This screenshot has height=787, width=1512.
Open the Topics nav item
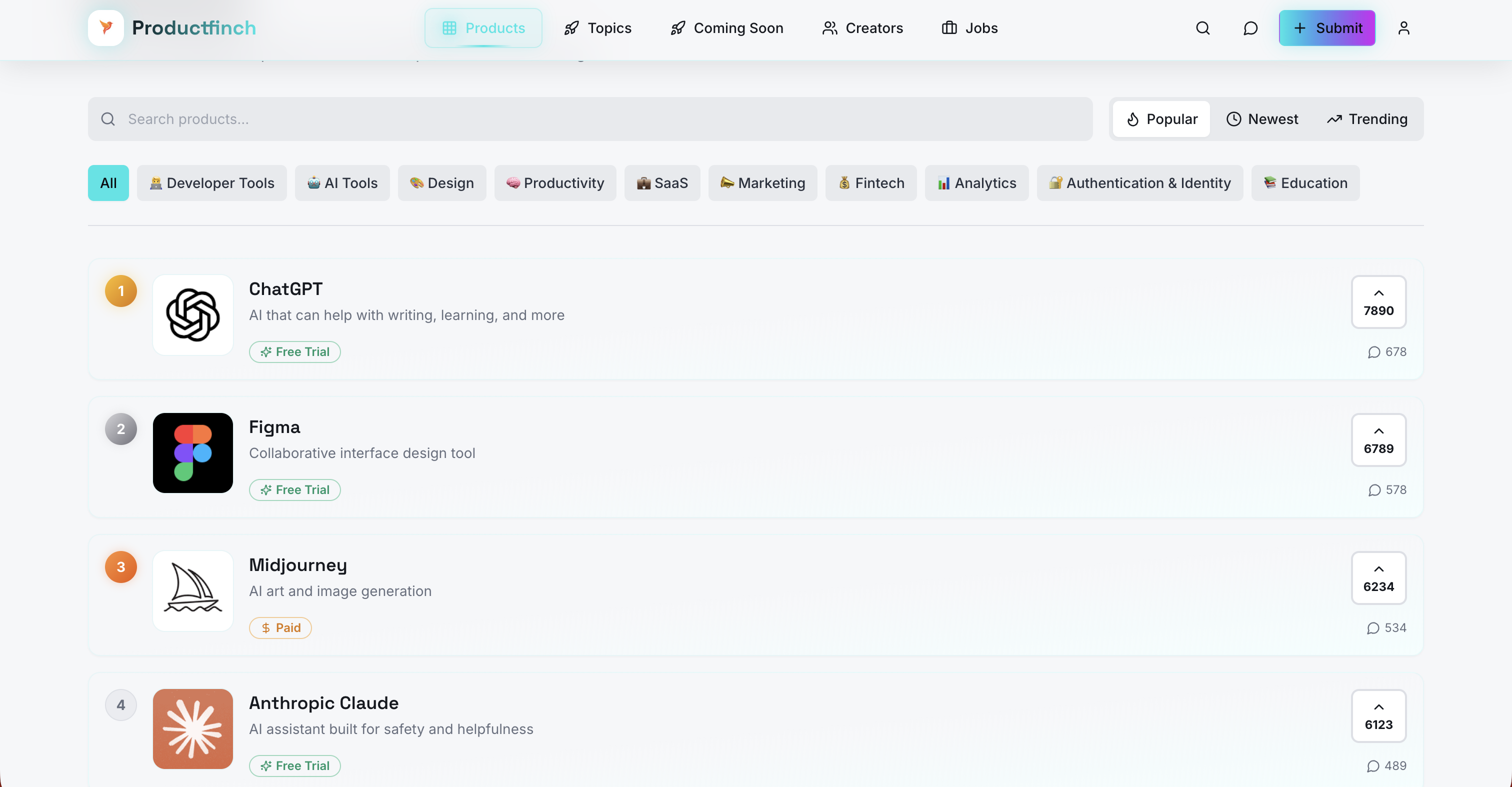pos(597,28)
